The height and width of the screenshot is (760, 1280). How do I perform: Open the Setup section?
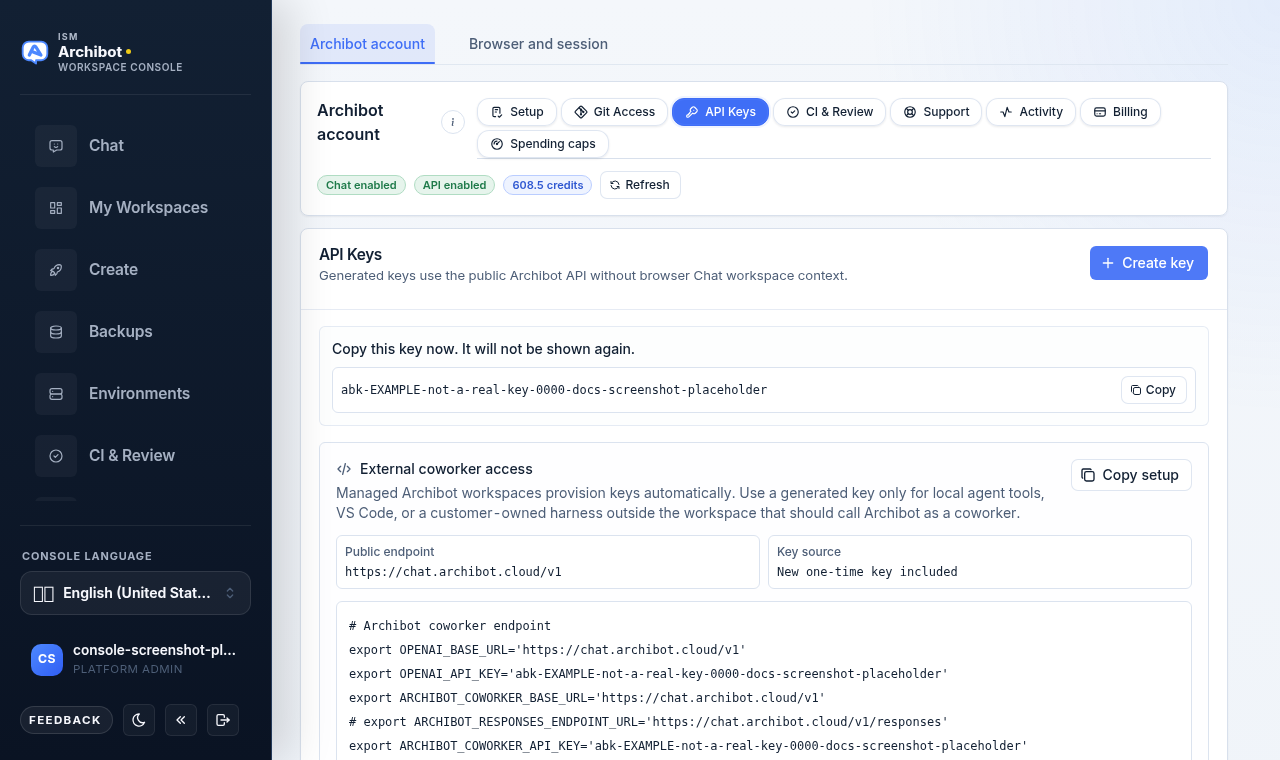pyautogui.click(x=517, y=112)
